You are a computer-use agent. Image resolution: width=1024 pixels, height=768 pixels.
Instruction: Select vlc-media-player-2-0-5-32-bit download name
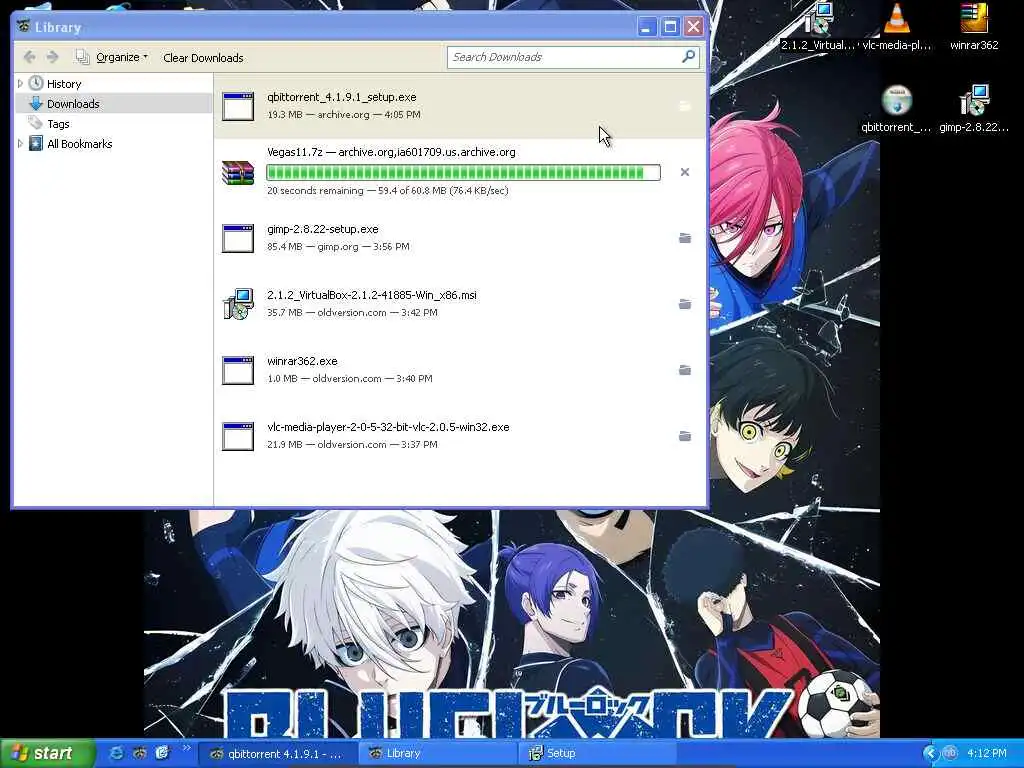point(388,427)
